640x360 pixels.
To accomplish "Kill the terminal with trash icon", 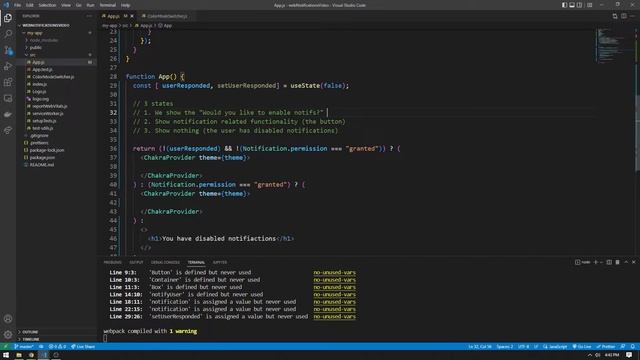I will (618, 262).
